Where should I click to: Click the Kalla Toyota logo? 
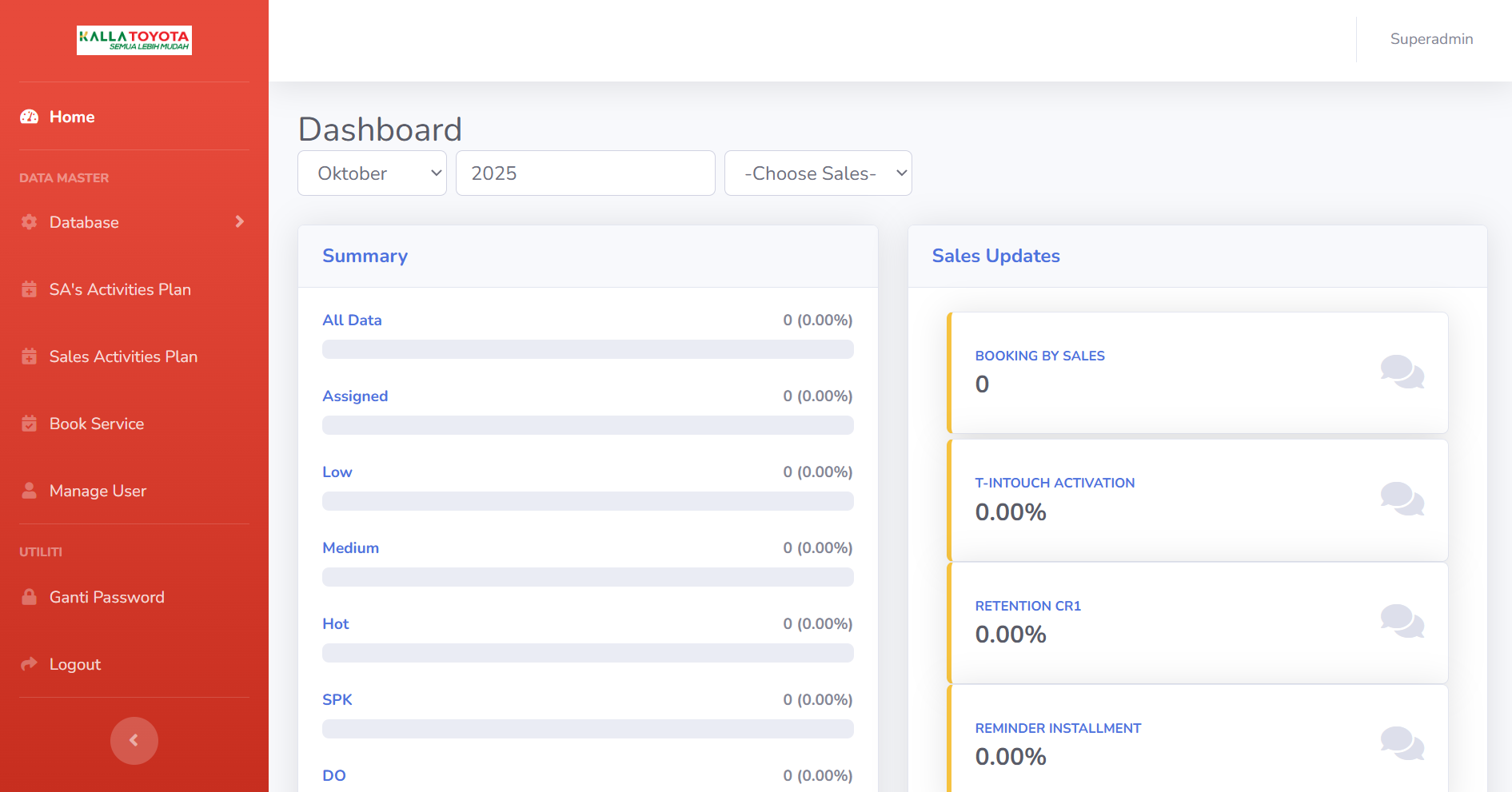tap(134, 40)
